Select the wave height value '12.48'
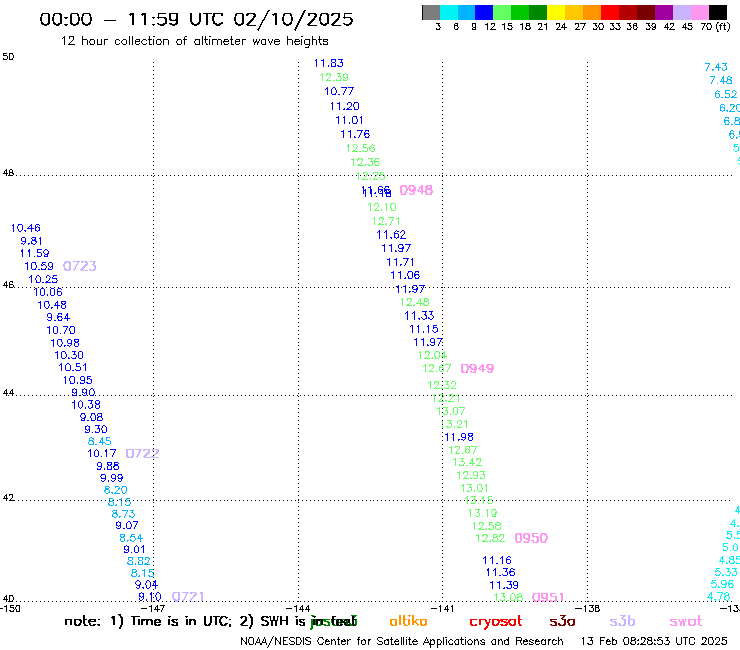This screenshot has height=650, width=740. click(415, 303)
